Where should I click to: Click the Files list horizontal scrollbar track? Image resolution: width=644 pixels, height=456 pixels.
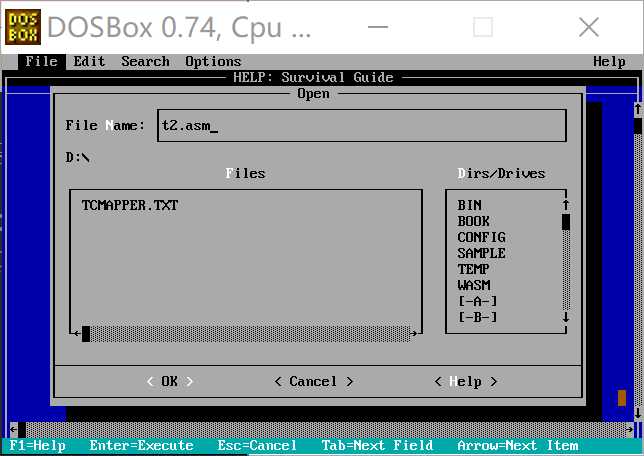pos(250,334)
